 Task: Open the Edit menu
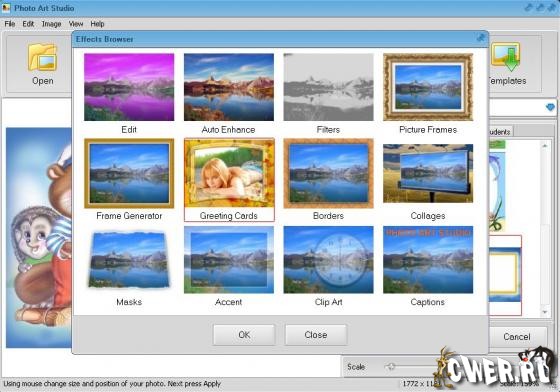point(28,24)
